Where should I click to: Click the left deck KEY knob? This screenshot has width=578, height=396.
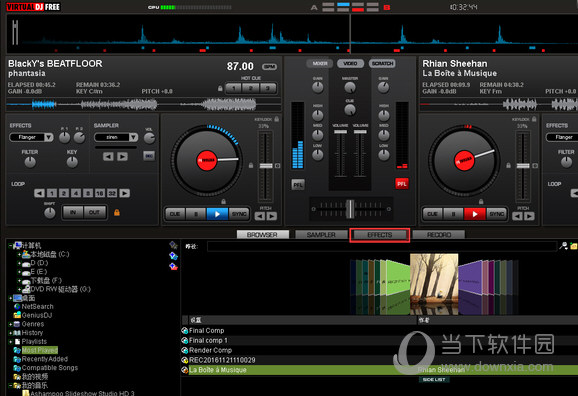pos(72,162)
